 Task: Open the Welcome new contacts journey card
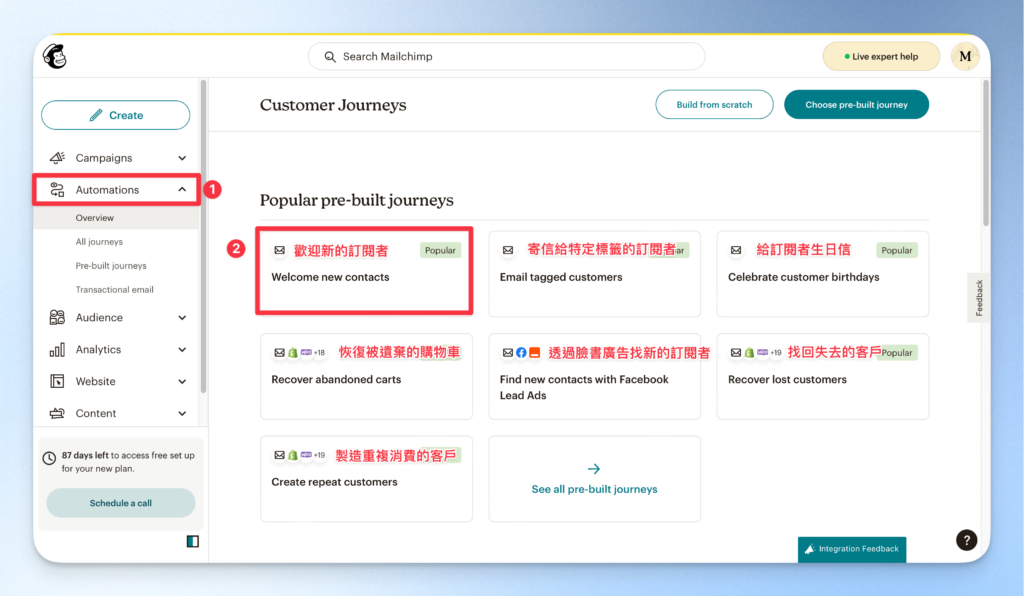[364, 271]
